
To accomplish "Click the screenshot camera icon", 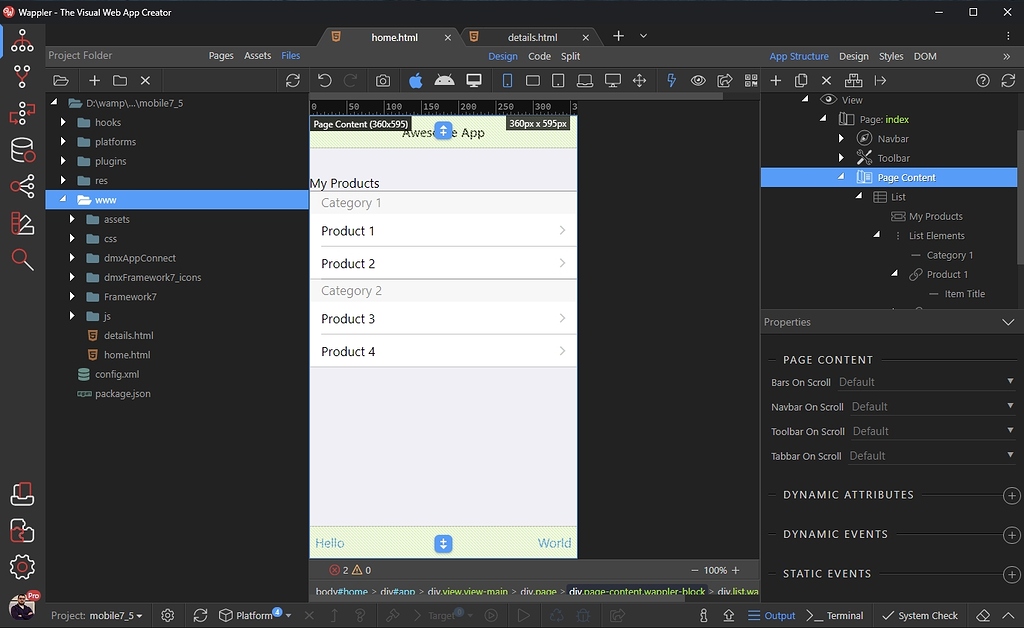I will (x=383, y=81).
